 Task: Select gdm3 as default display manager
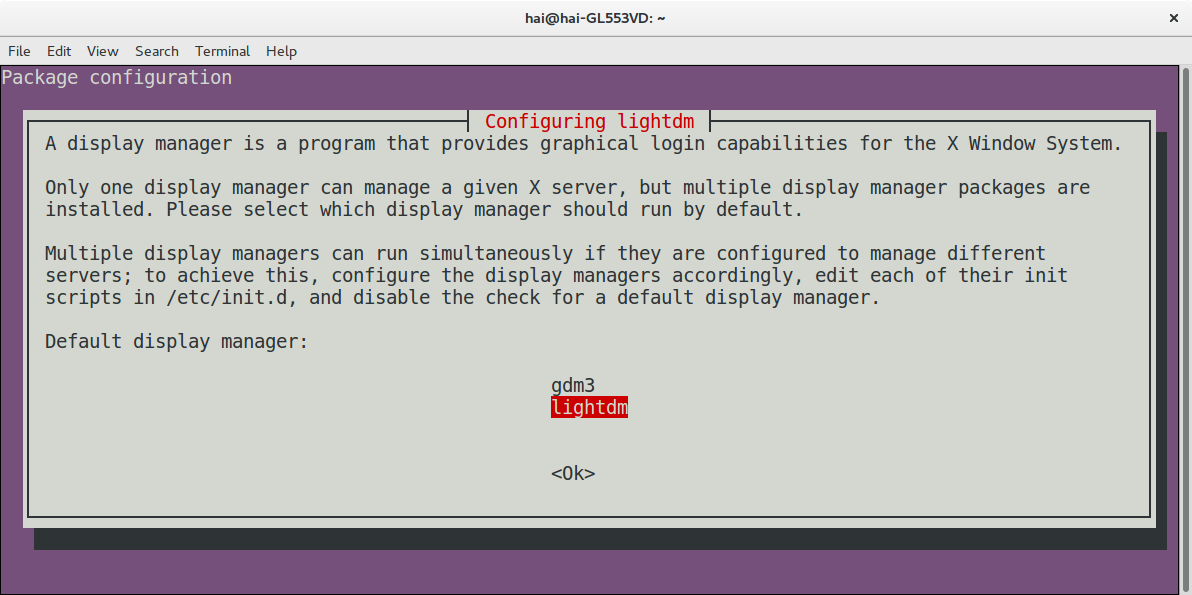click(573, 386)
